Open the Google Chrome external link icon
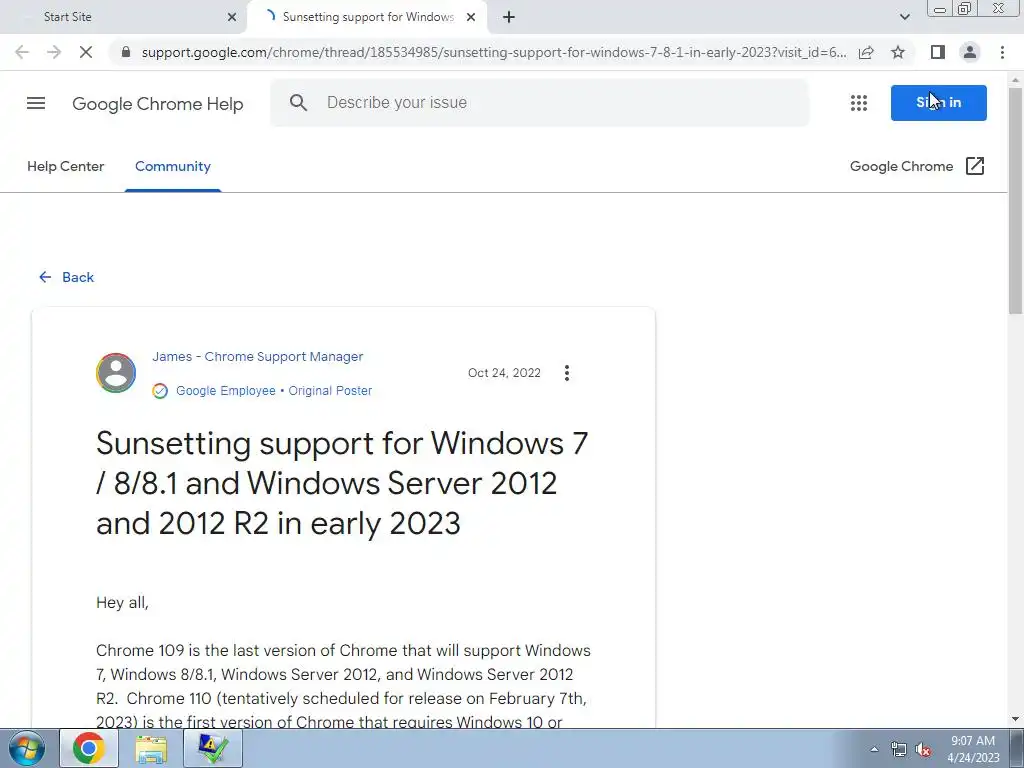This screenshot has width=1024, height=768. 975,166
